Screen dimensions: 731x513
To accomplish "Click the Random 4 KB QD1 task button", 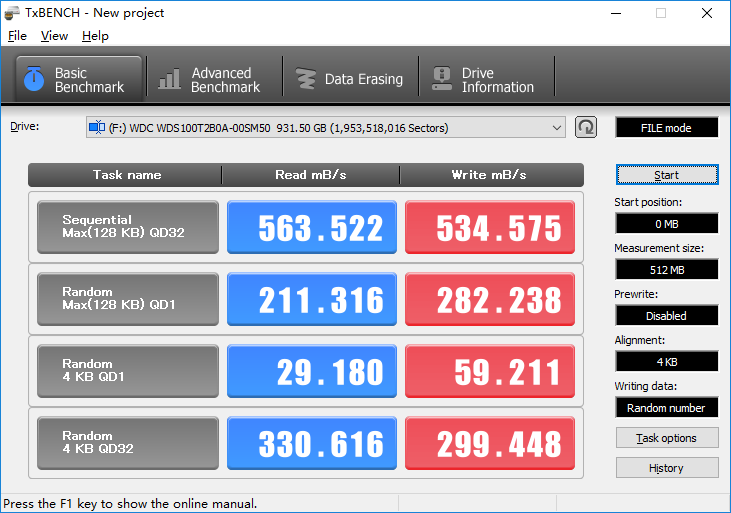I will (127, 371).
